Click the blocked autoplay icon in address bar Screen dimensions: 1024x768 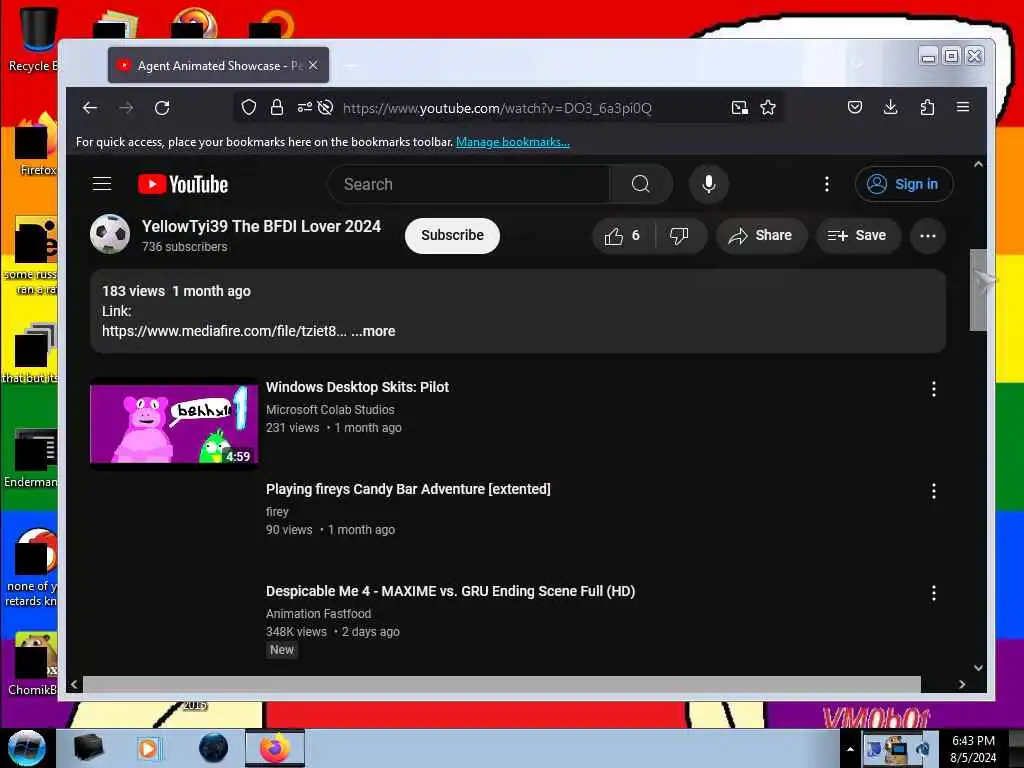325,108
